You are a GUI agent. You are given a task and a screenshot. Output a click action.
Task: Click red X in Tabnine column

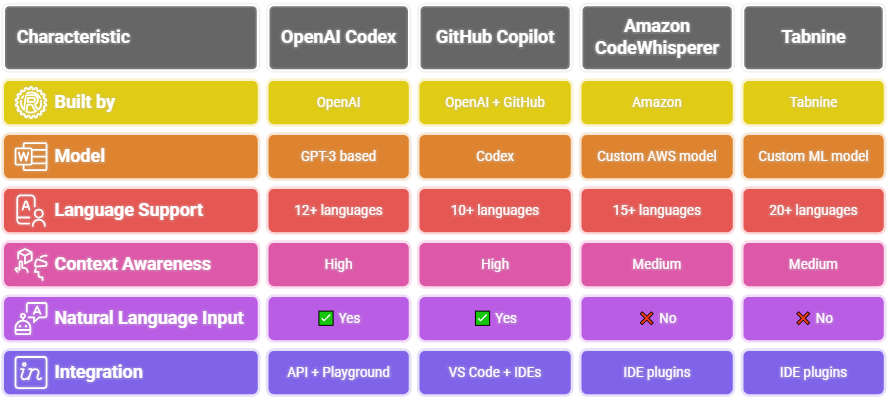click(803, 318)
